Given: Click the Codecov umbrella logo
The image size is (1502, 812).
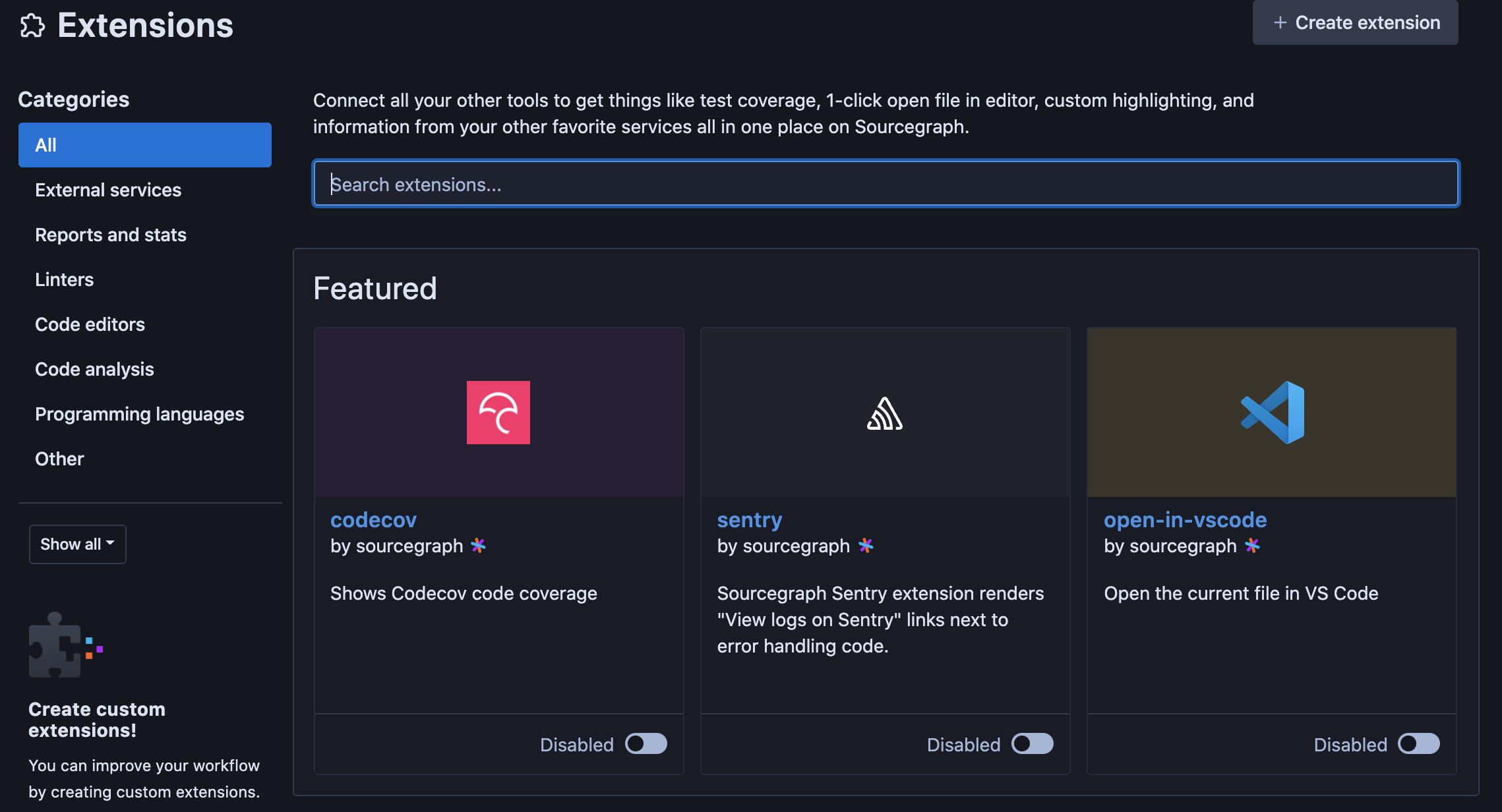Looking at the screenshot, I should [x=498, y=413].
